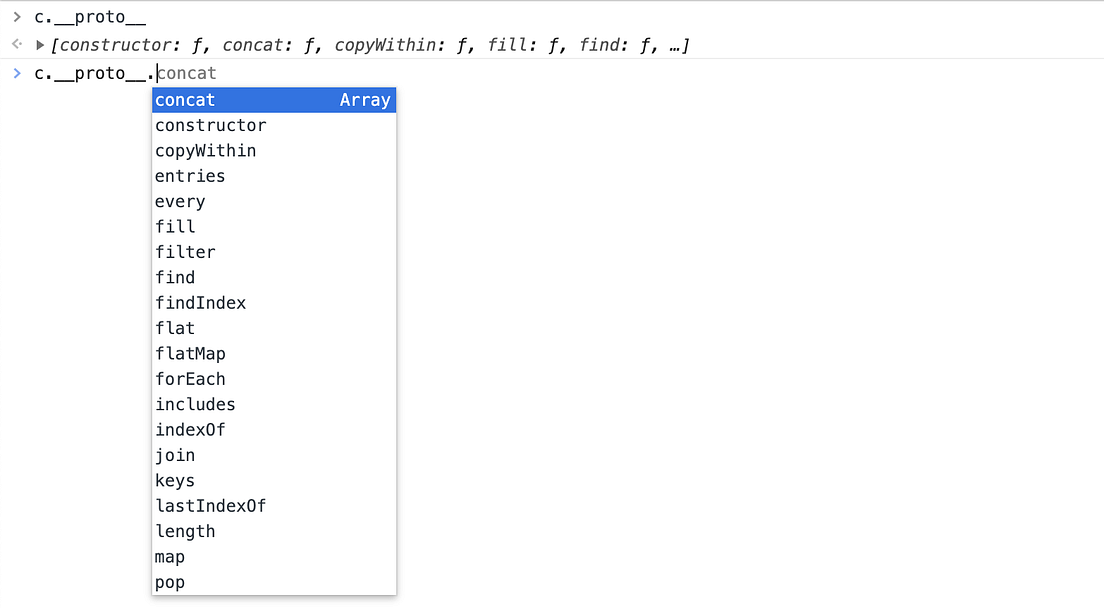Select indexOf from autocomplete
The height and width of the screenshot is (609, 1104).
click(274, 429)
